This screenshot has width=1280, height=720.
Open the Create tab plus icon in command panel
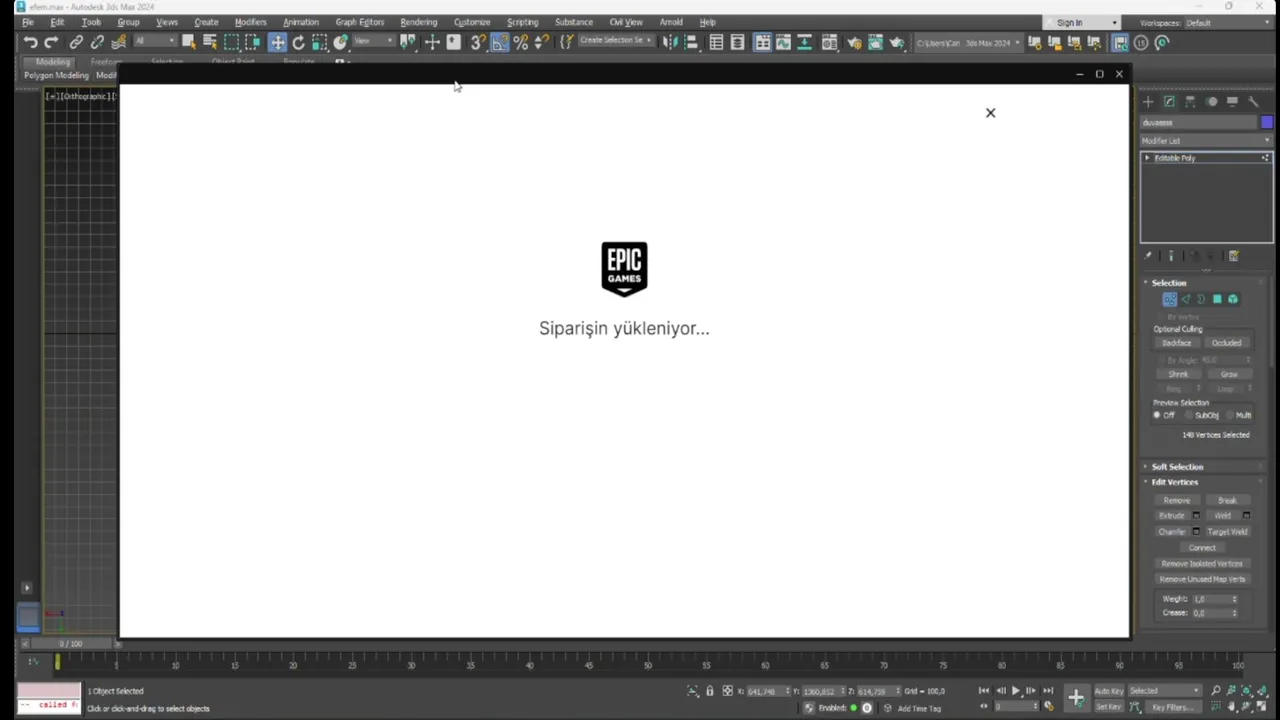click(1148, 101)
